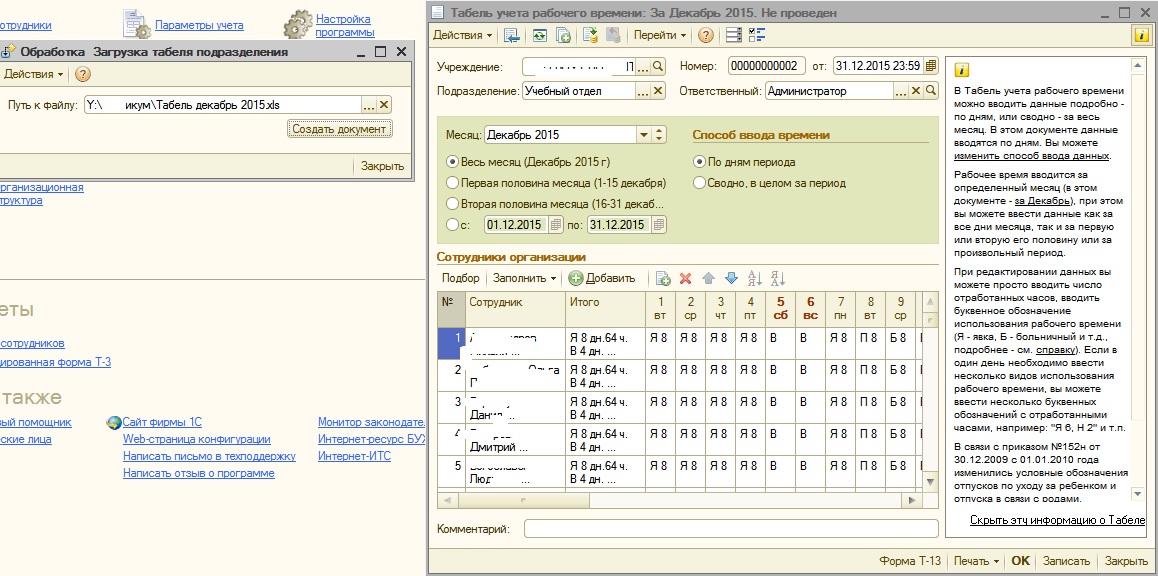Select Сводно, в целом за период

699,182
